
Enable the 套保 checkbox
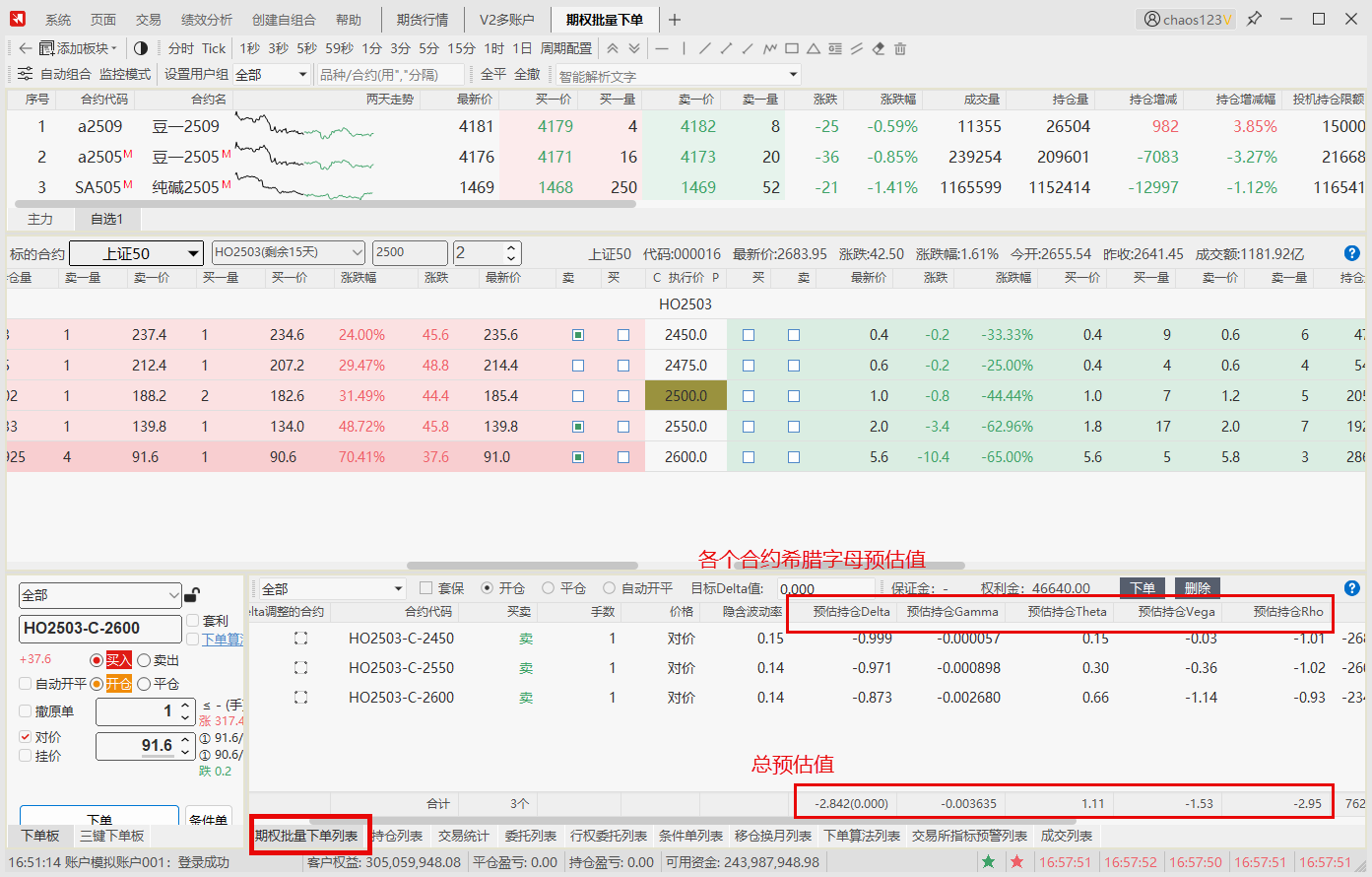coord(426,588)
